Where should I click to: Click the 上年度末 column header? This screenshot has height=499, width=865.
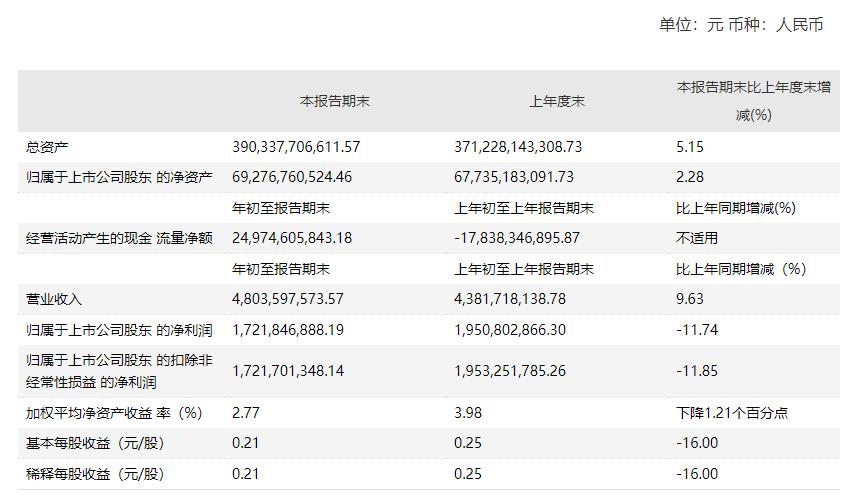[x=557, y=101]
